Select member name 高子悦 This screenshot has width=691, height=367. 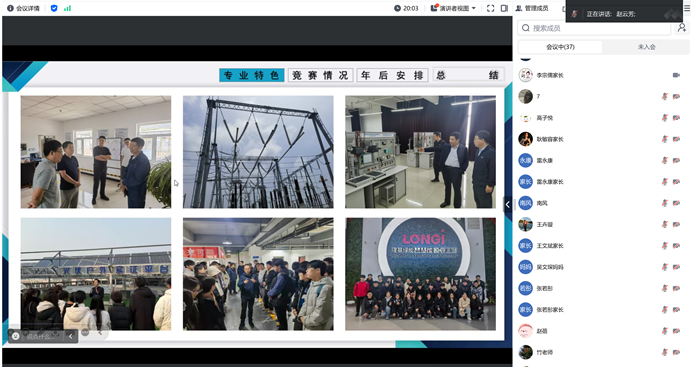(x=545, y=118)
